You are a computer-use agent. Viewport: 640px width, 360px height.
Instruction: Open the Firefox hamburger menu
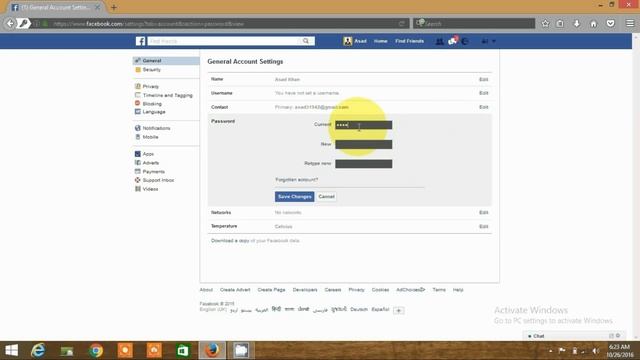click(630, 24)
